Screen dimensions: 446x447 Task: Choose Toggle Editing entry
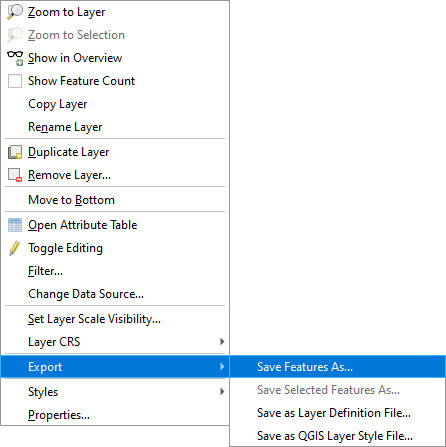115,248
